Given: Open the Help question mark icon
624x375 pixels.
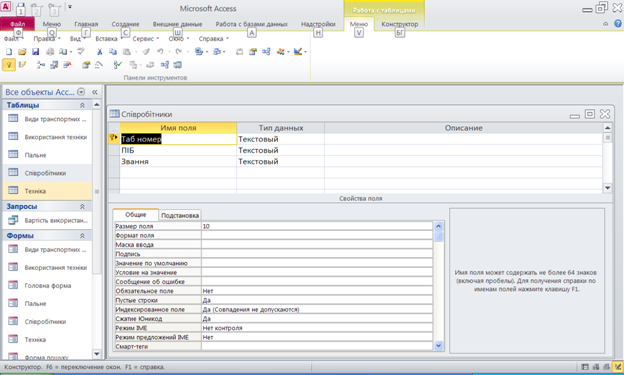Looking at the screenshot, I should coord(617,24).
